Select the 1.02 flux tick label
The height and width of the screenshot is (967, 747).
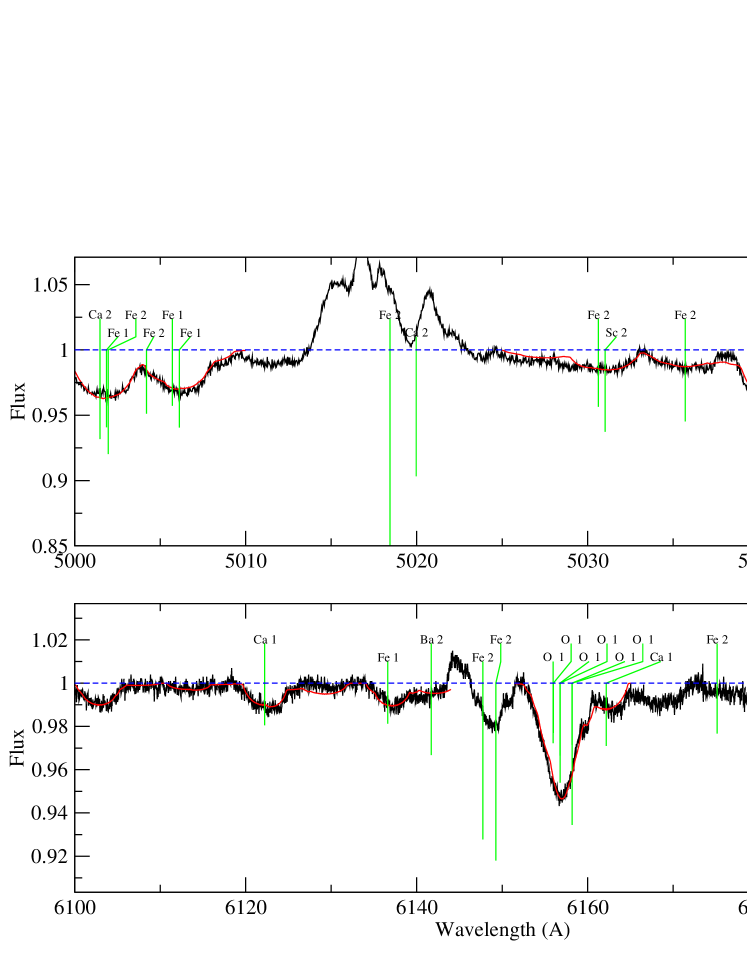pos(51,640)
